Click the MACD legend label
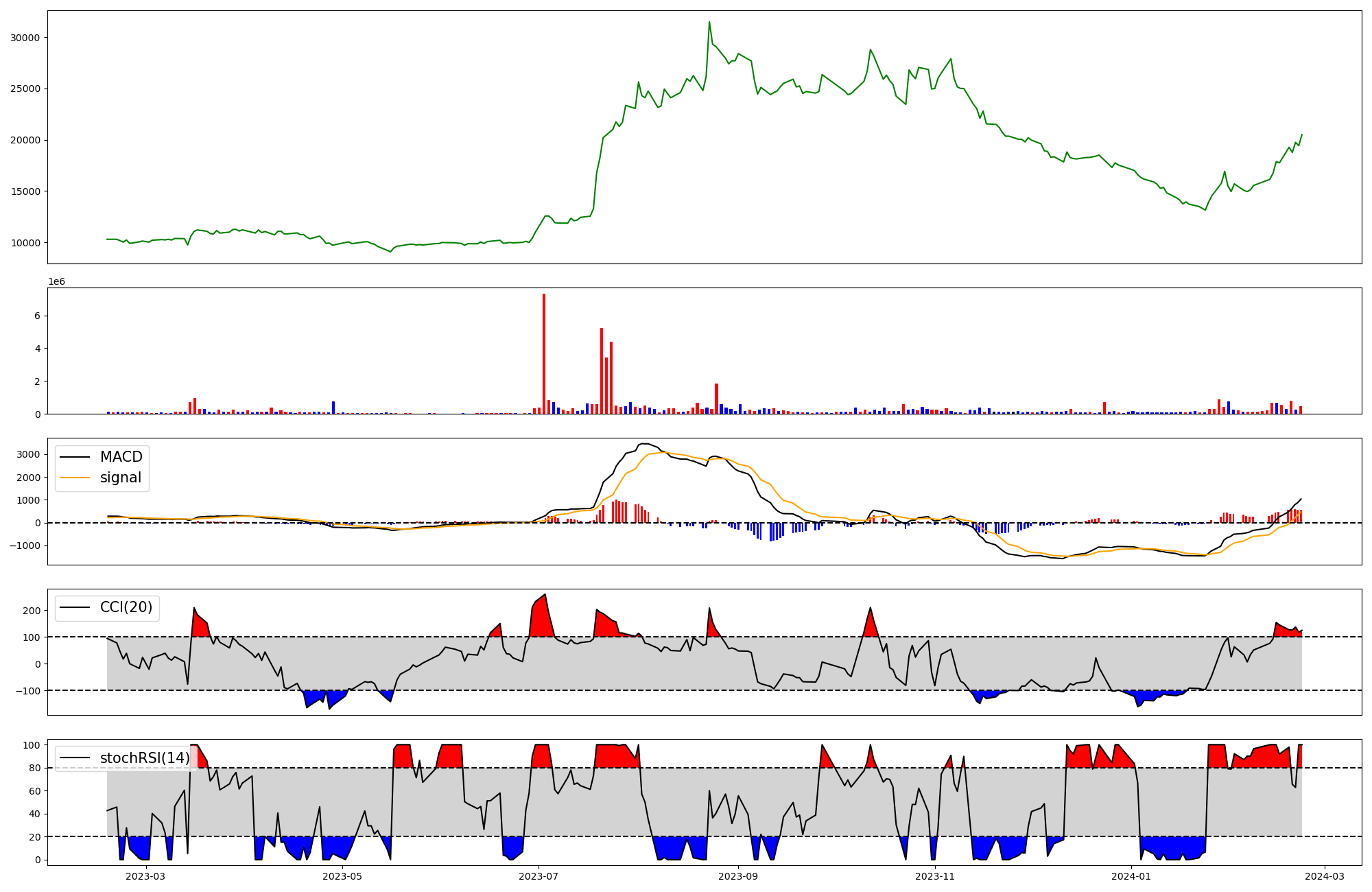The height and width of the screenshot is (892, 1372). point(121,457)
